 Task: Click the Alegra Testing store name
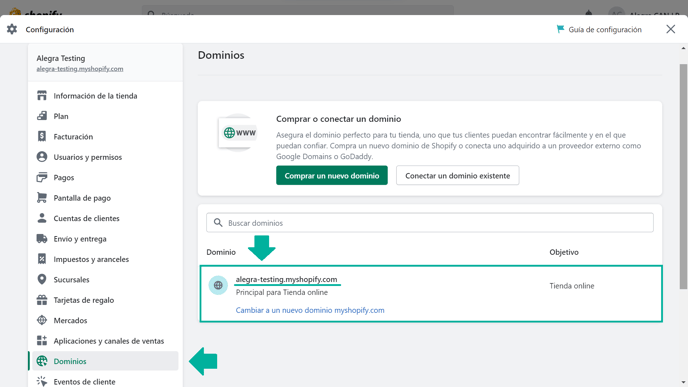tap(61, 58)
